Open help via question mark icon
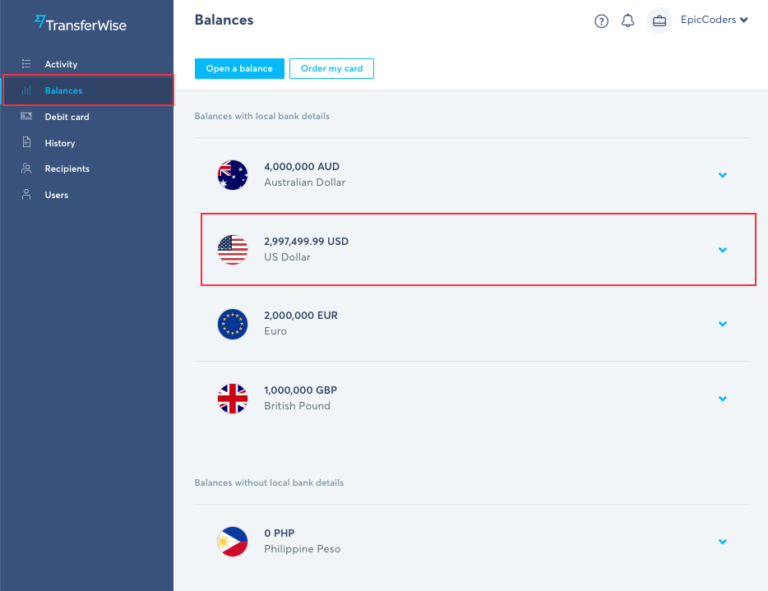768x591 pixels. [x=601, y=21]
